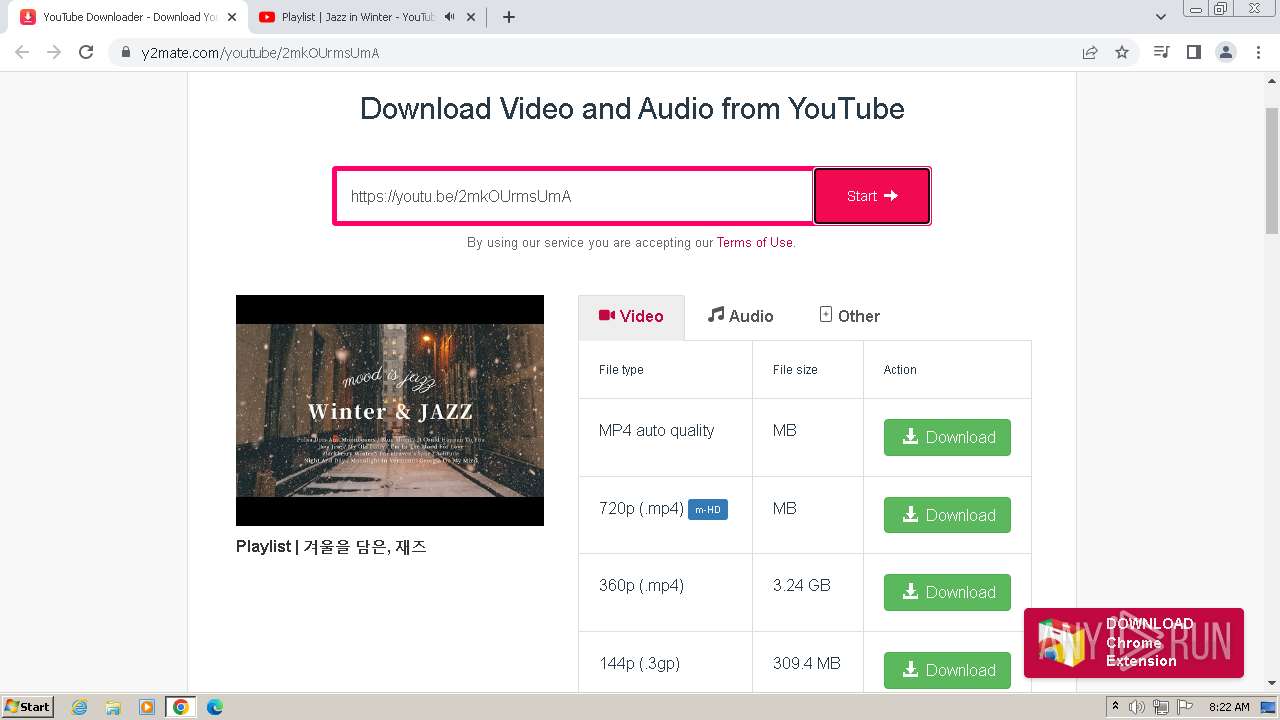1280x720 pixels.
Task: Click the Playlist title below the thumbnail
Action: pos(331,547)
